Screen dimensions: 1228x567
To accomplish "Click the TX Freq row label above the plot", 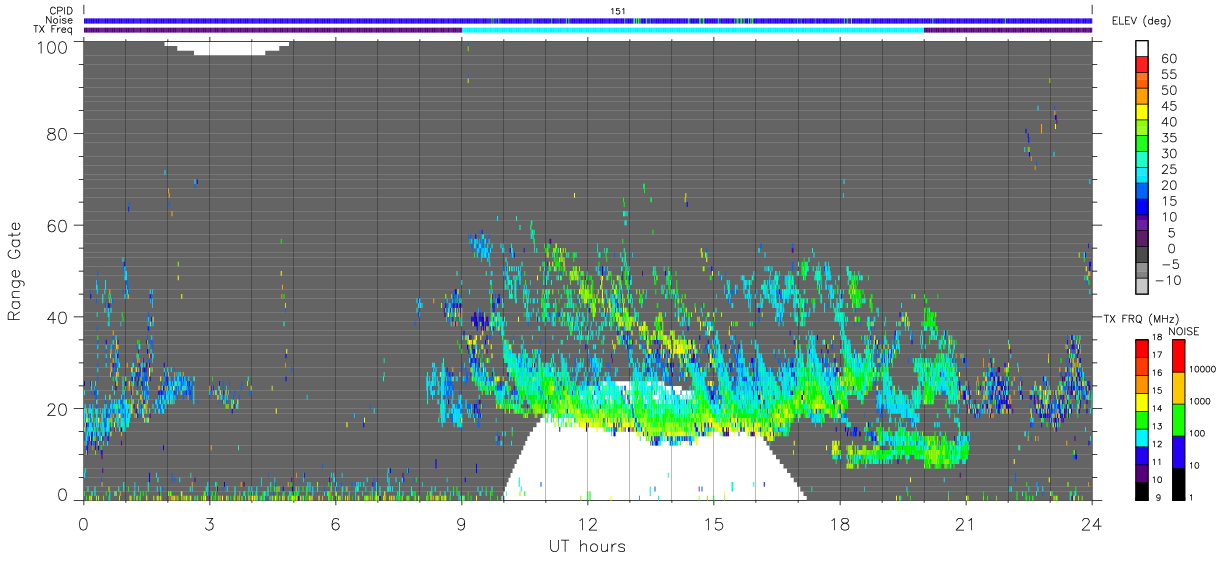I will tap(54, 29).
